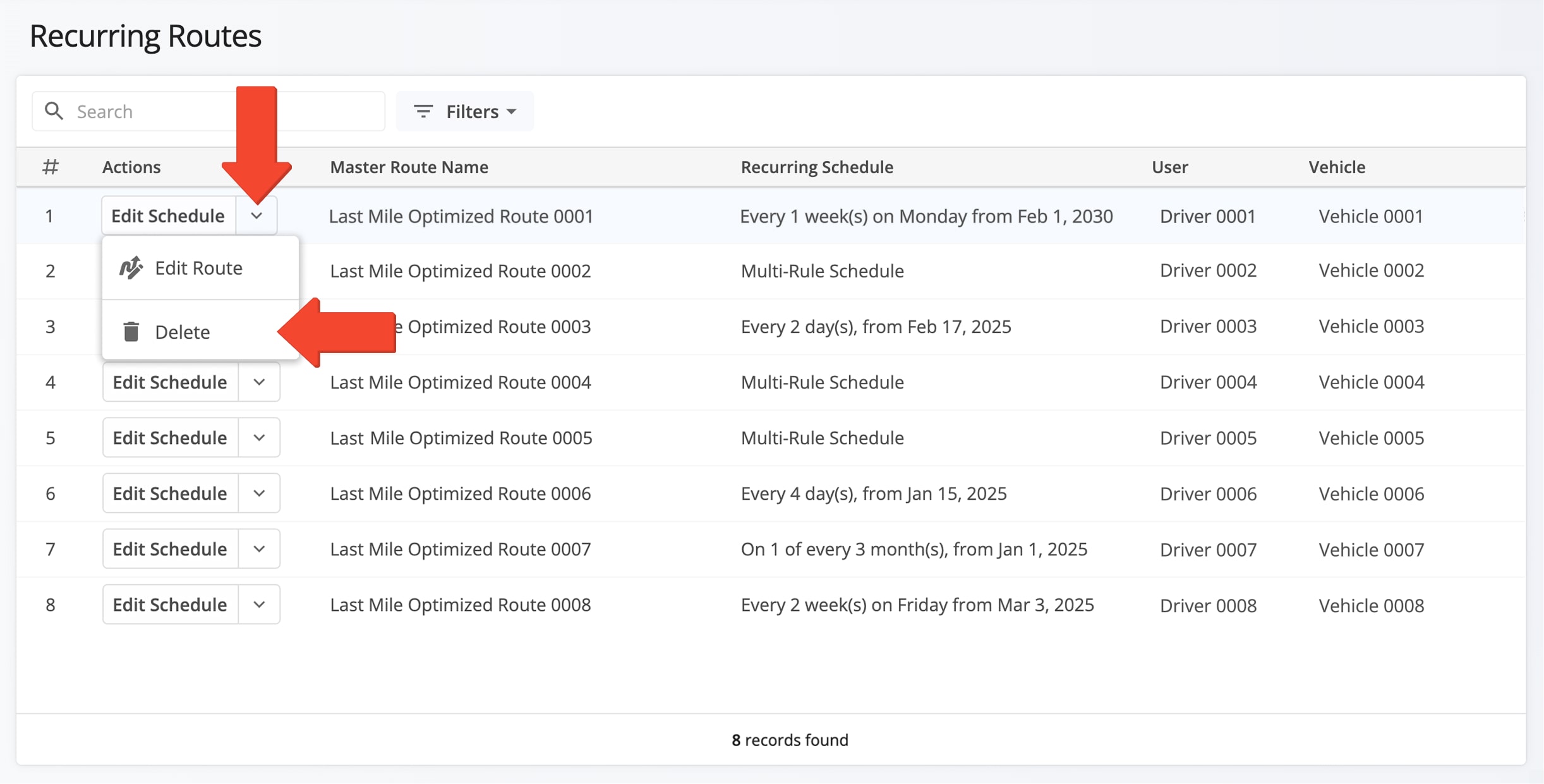Image resolution: width=1544 pixels, height=784 pixels.
Task: Select 'Last Mile Optimized Route 0001' cell
Action: click(461, 216)
